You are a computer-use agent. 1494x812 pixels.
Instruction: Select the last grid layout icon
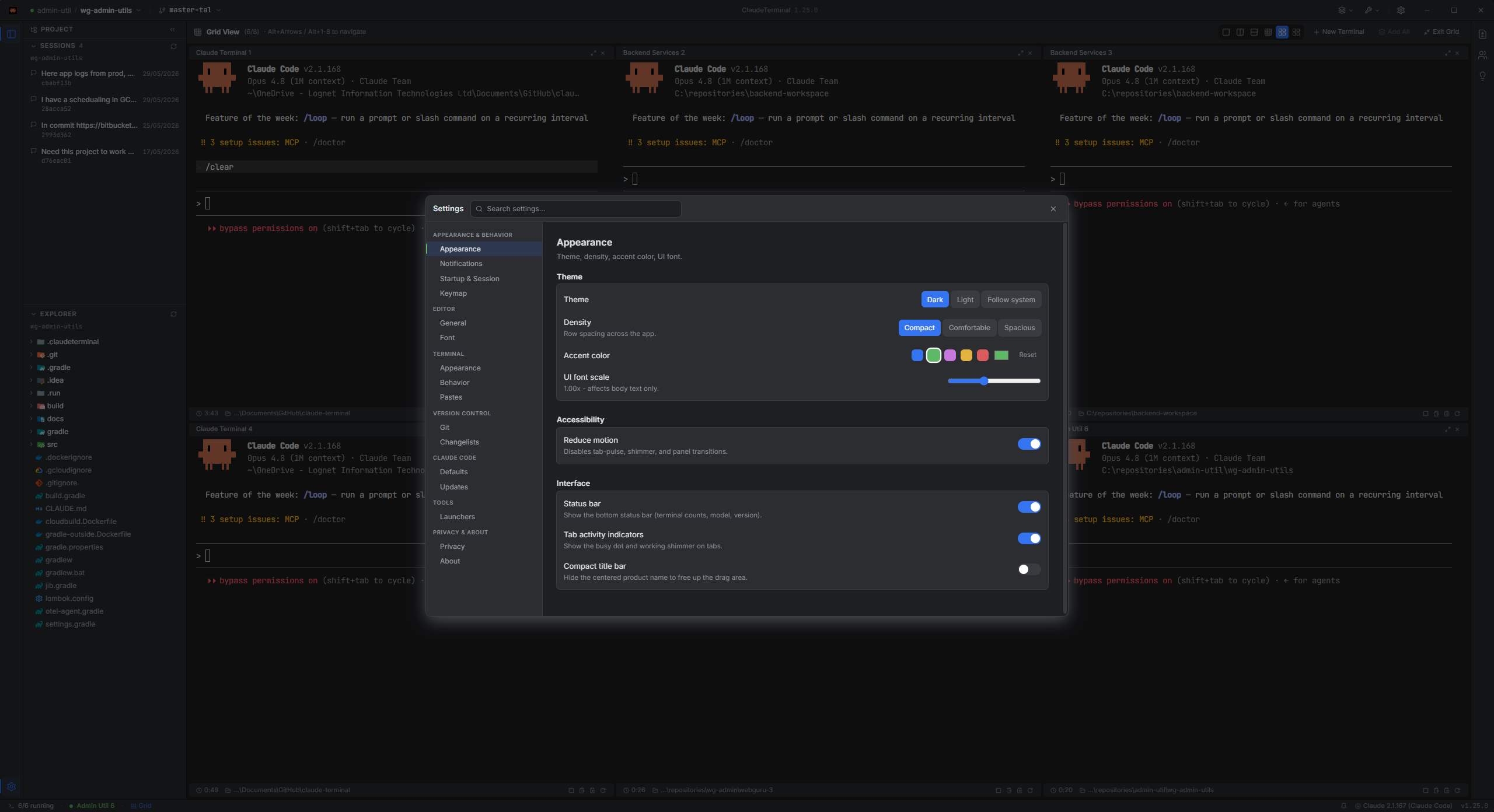pos(1296,32)
